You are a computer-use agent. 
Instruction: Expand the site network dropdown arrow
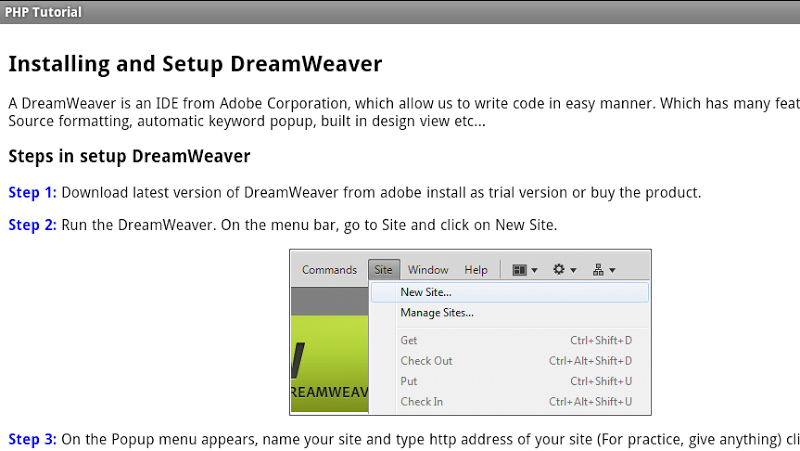pyautogui.click(x=612, y=270)
